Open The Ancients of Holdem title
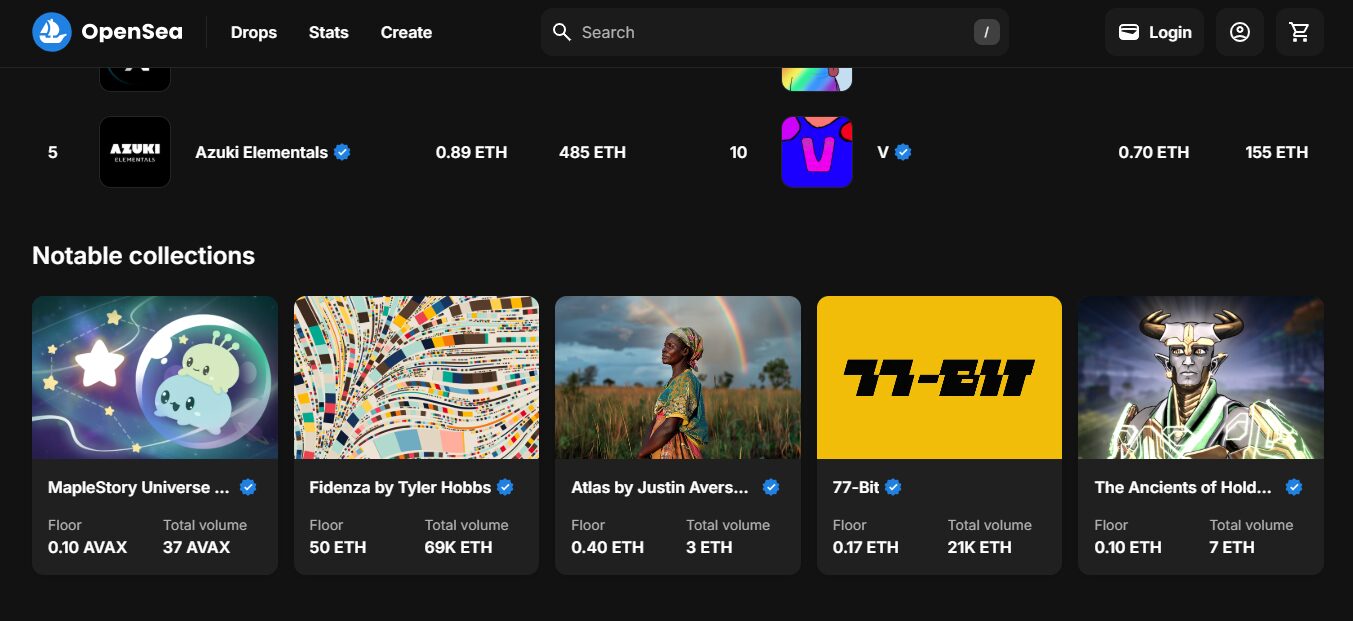Image resolution: width=1353 pixels, height=621 pixels. 1183,487
